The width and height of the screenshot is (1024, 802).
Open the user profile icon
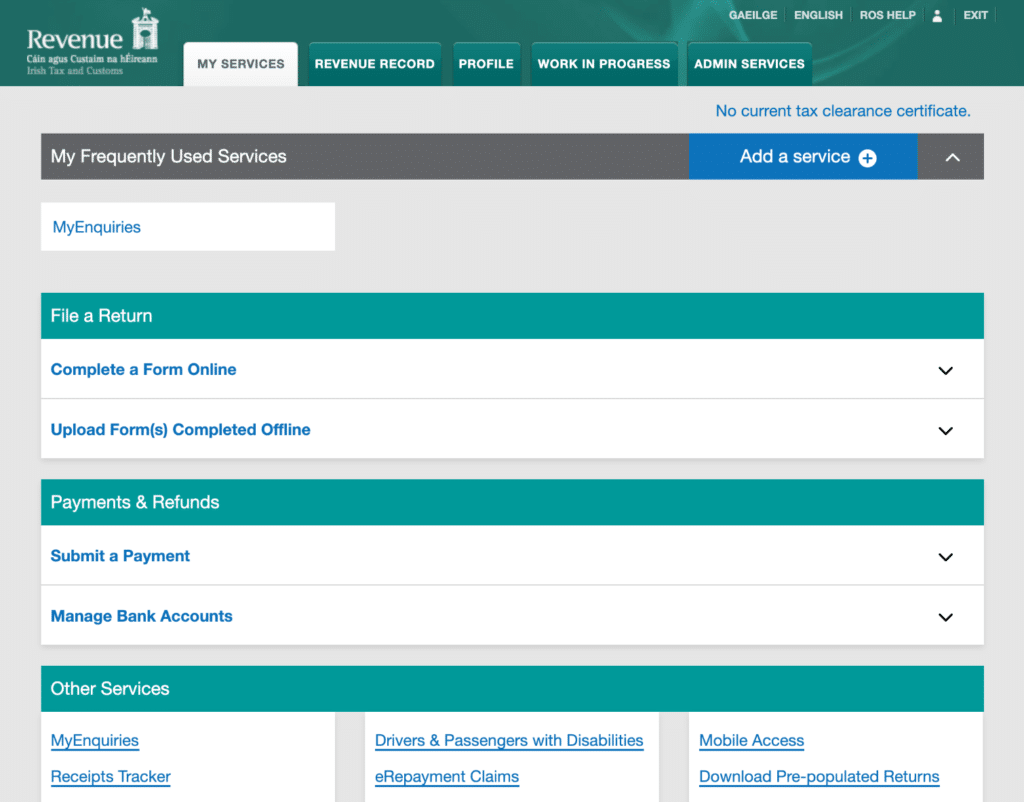coord(937,16)
